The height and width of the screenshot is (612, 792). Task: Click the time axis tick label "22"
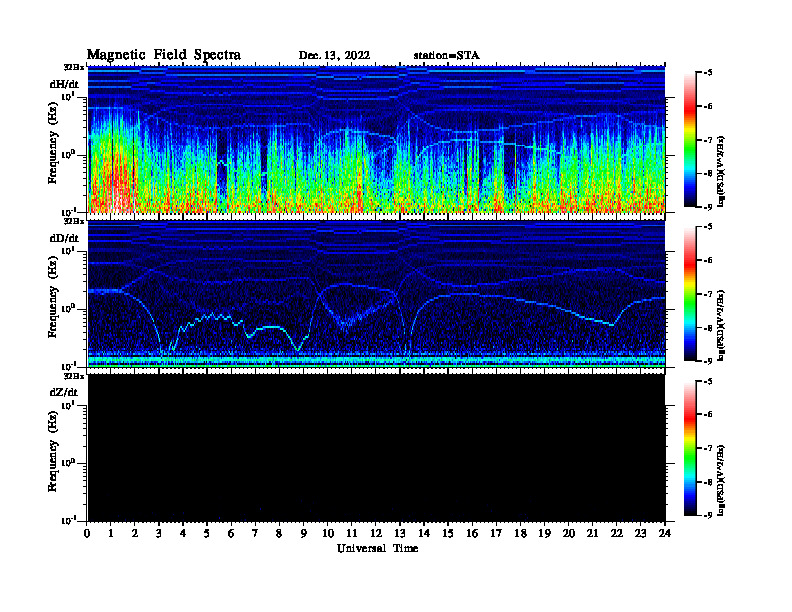[x=616, y=534]
